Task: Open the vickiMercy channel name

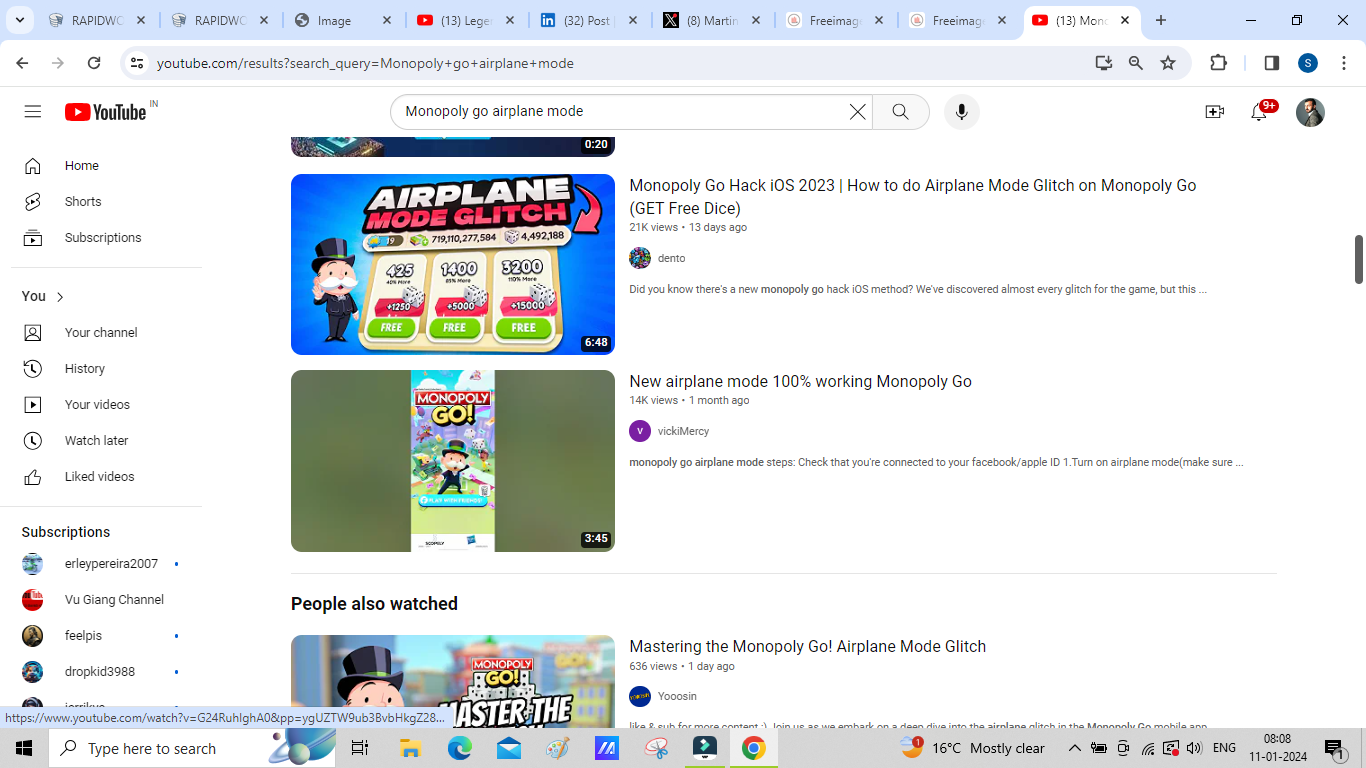Action: (683, 432)
